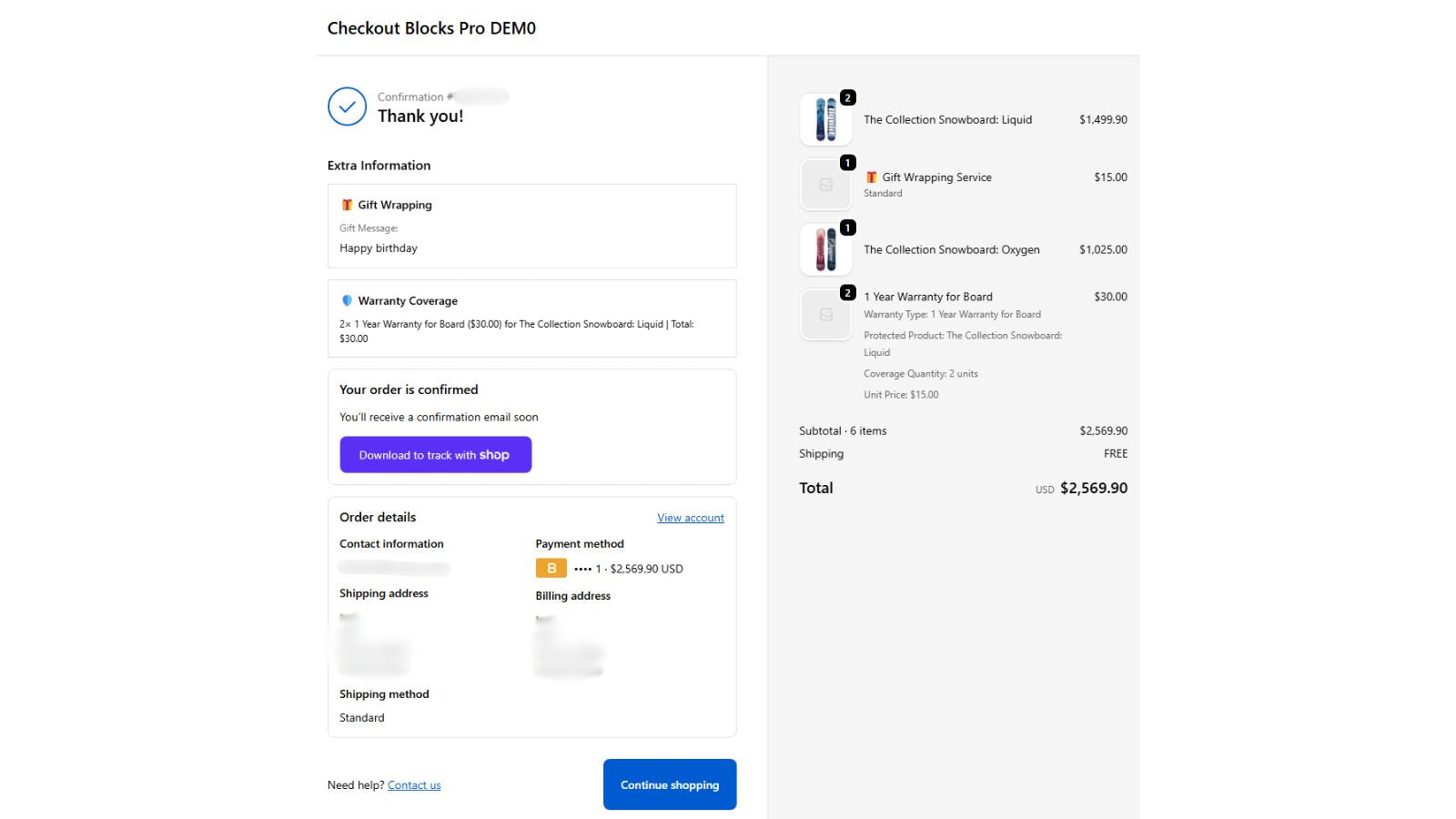Click the Collection Snowboard Liquid thumbnail

pos(824,119)
